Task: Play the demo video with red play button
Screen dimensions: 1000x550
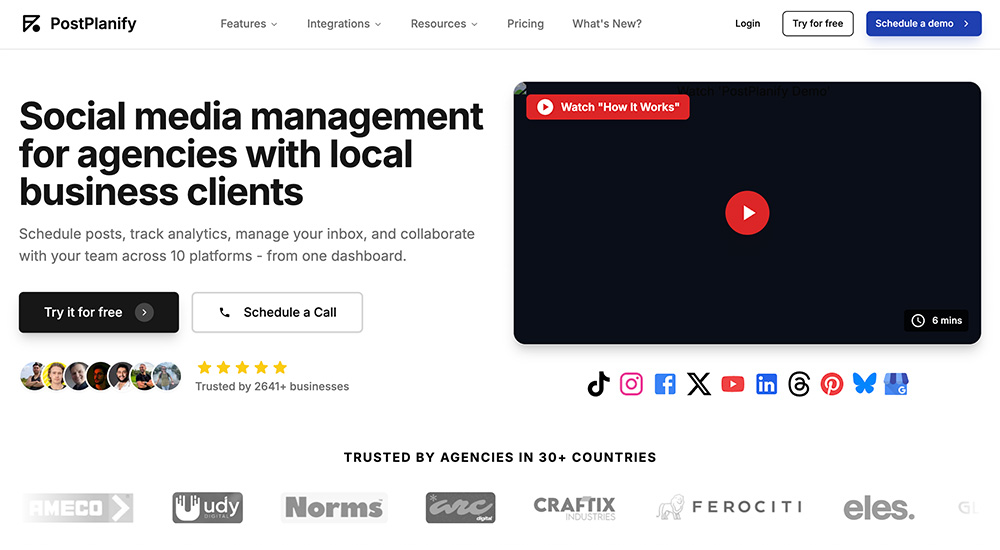Action: (x=747, y=213)
